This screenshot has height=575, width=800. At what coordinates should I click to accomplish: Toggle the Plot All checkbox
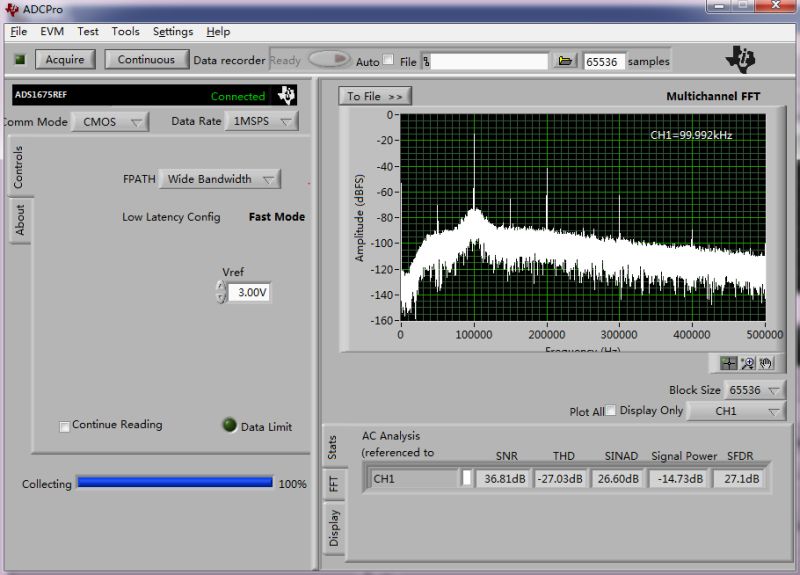[610, 410]
